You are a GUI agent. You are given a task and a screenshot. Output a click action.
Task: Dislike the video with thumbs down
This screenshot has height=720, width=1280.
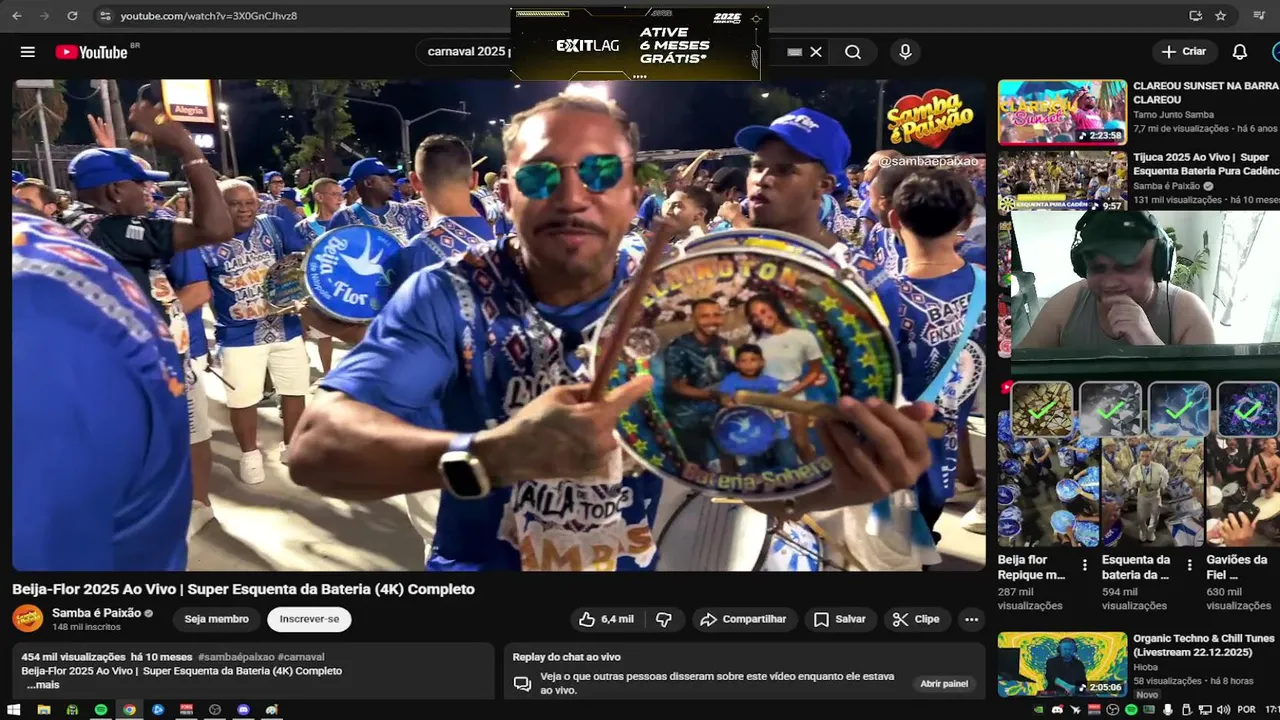pos(664,619)
